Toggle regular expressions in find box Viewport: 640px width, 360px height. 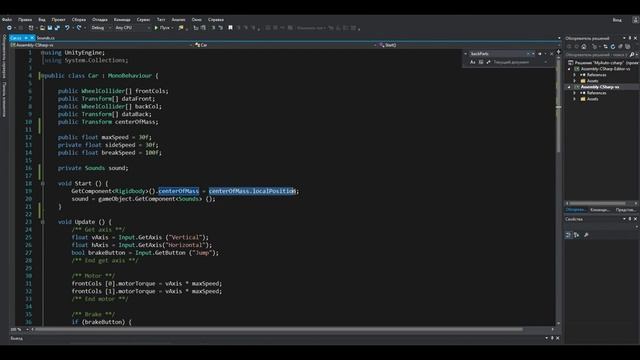tap(488, 62)
